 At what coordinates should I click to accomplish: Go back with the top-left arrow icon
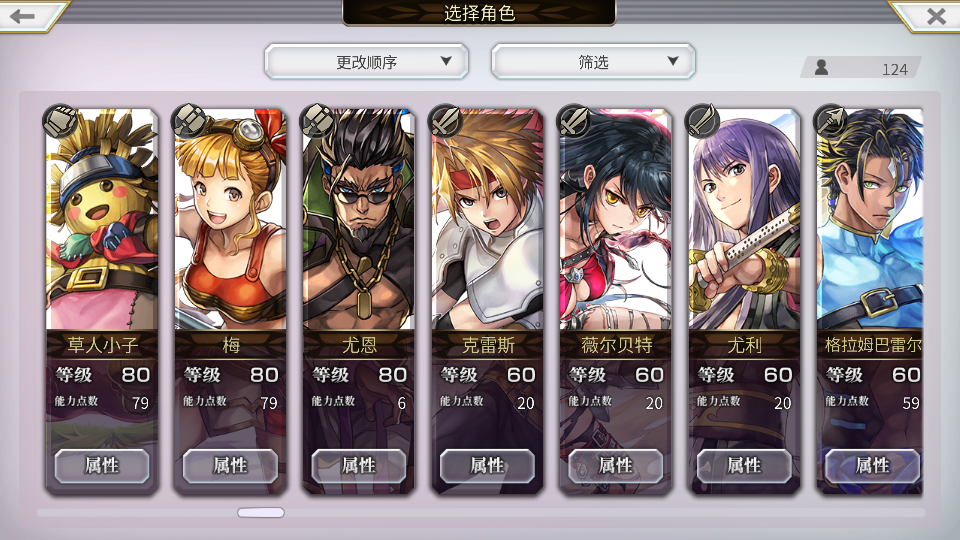tap(23, 16)
